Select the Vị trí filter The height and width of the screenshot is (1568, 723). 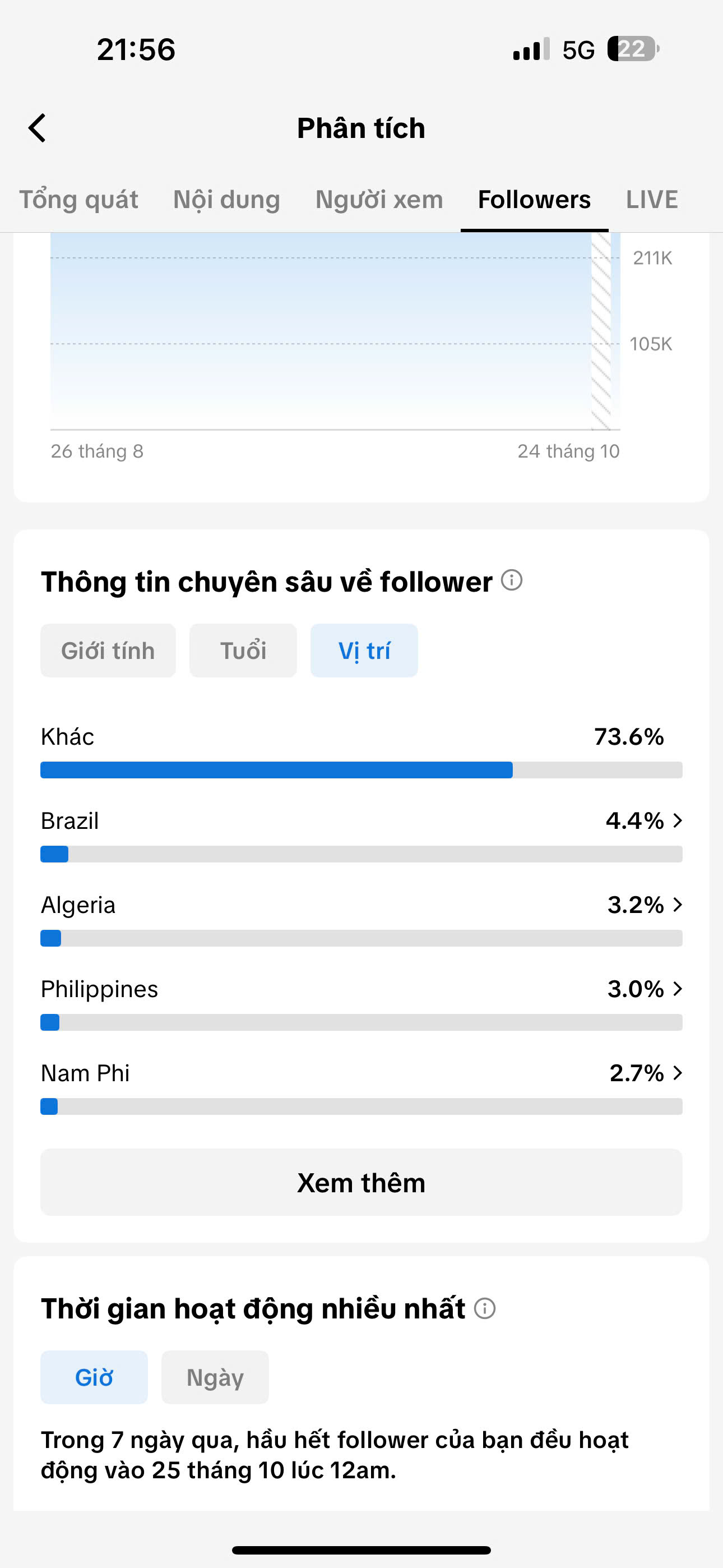click(x=364, y=651)
